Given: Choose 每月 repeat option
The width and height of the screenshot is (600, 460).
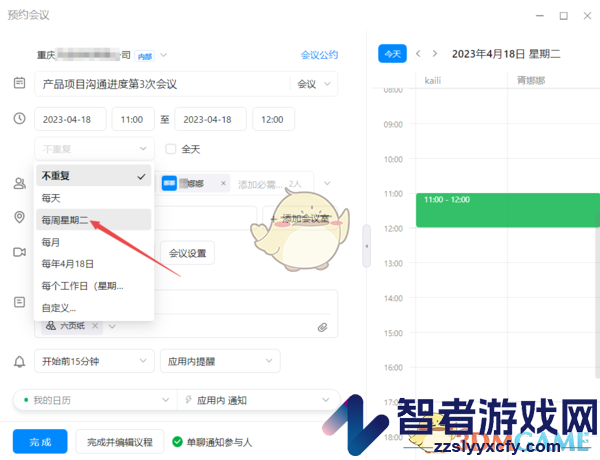Looking at the screenshot, I should [93, 242].
